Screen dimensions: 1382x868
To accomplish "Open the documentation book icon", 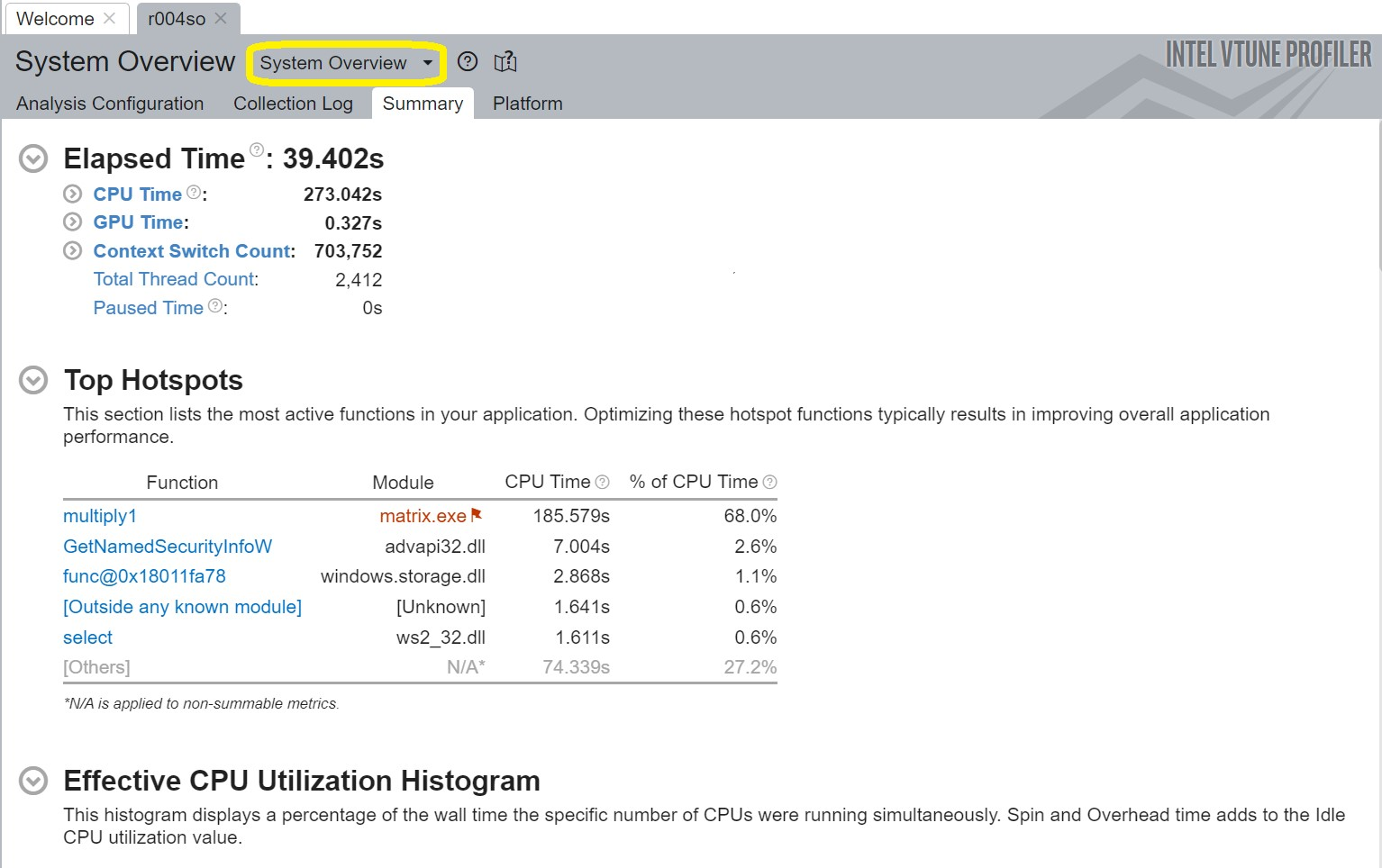I will (x=505, y=62).
